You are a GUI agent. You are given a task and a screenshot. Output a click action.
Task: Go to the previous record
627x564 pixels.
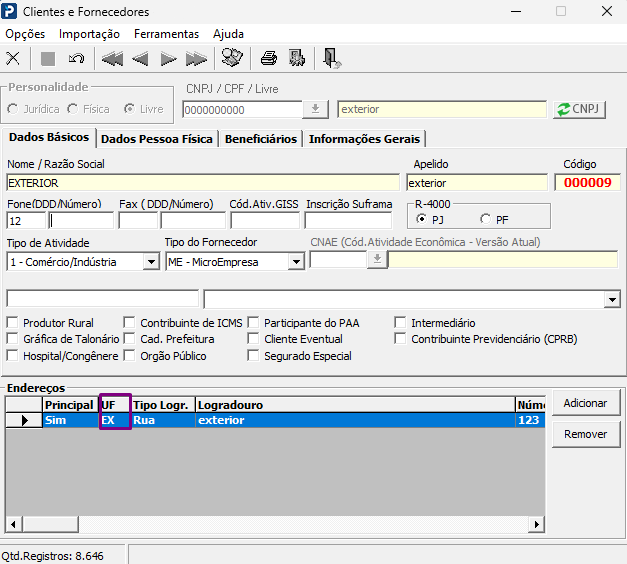140,59
